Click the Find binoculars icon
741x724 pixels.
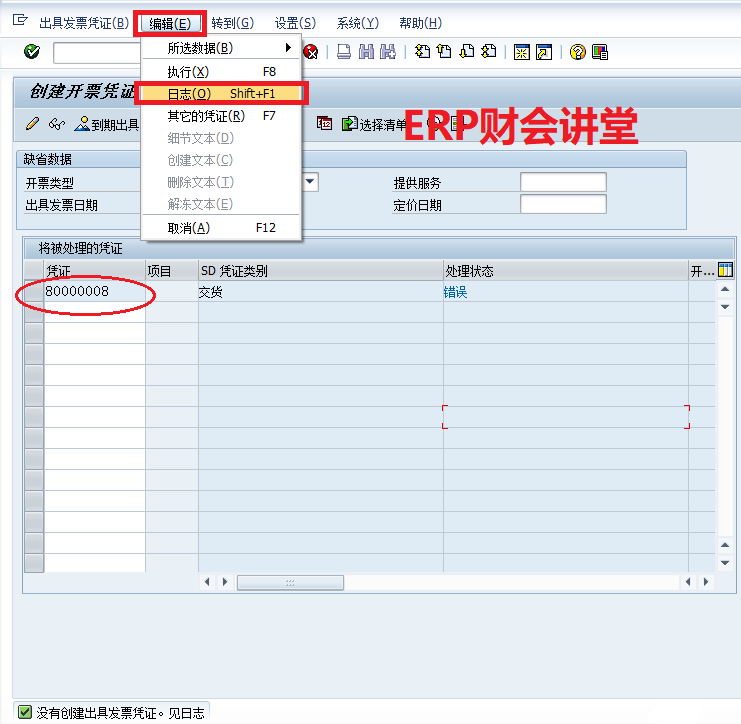click(x=366, y=52)
